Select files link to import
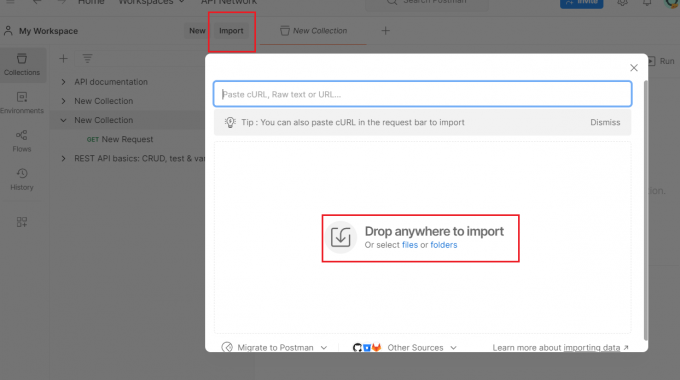 pos(410,245)
